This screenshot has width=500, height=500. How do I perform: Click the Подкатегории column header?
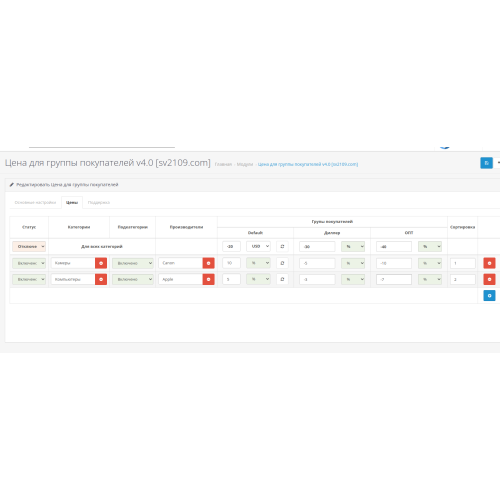point(133,227)
